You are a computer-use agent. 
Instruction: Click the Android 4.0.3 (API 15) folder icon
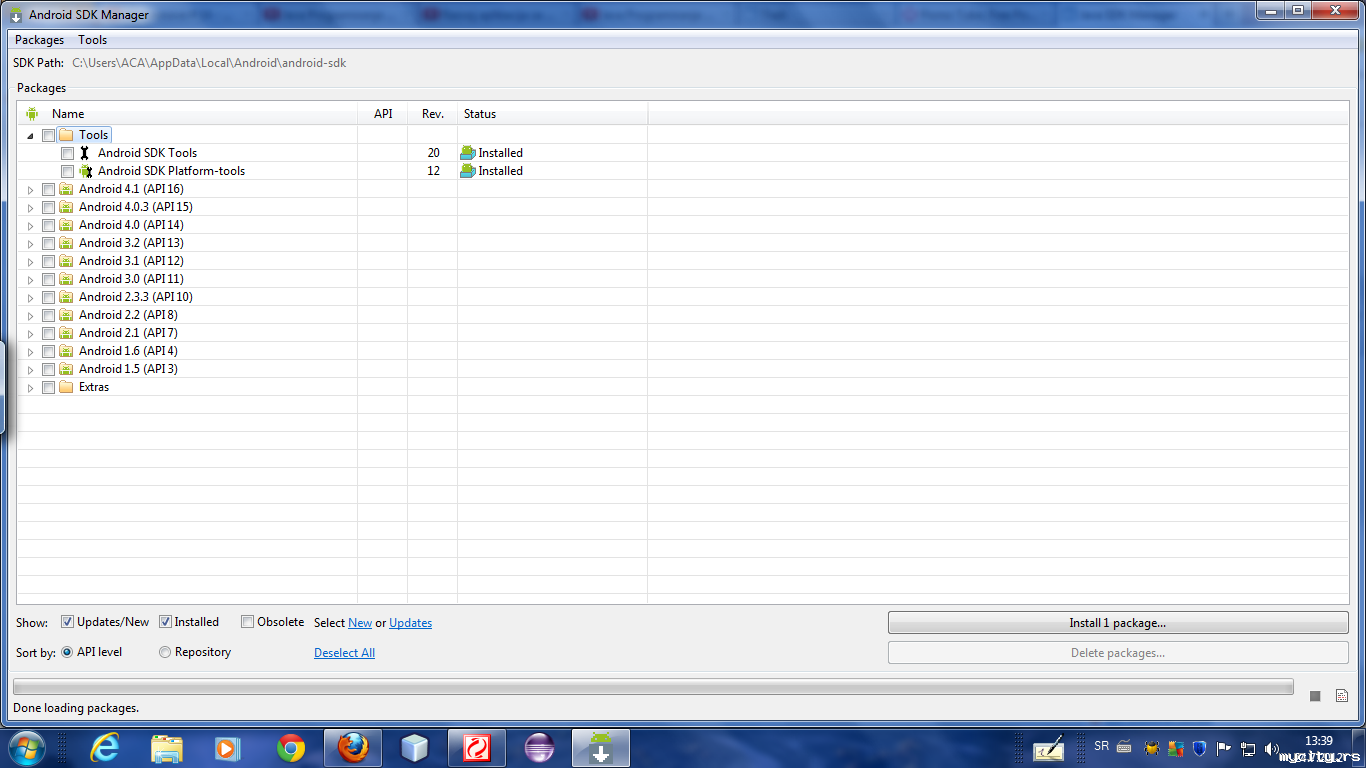point(66,207)
